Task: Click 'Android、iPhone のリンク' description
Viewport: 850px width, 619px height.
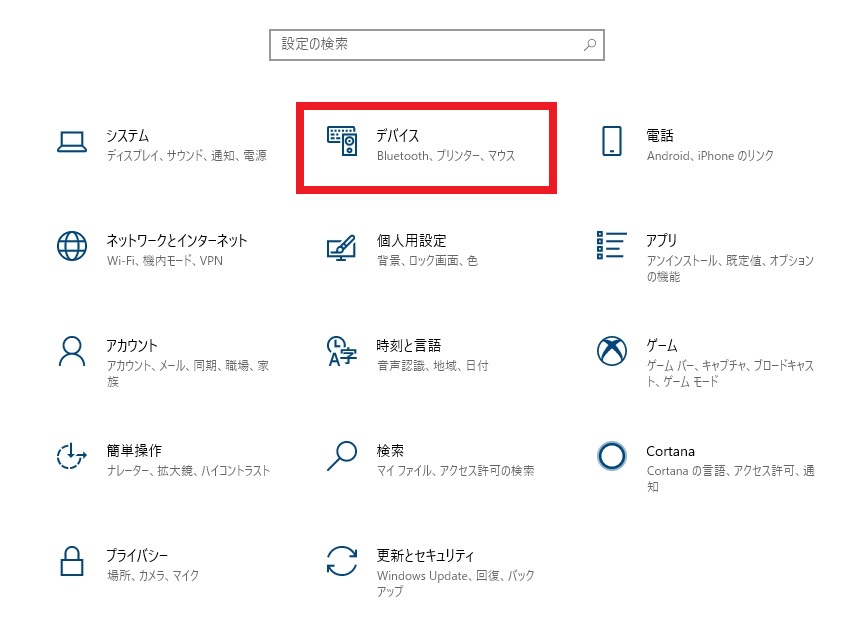Action: point(710,156)
